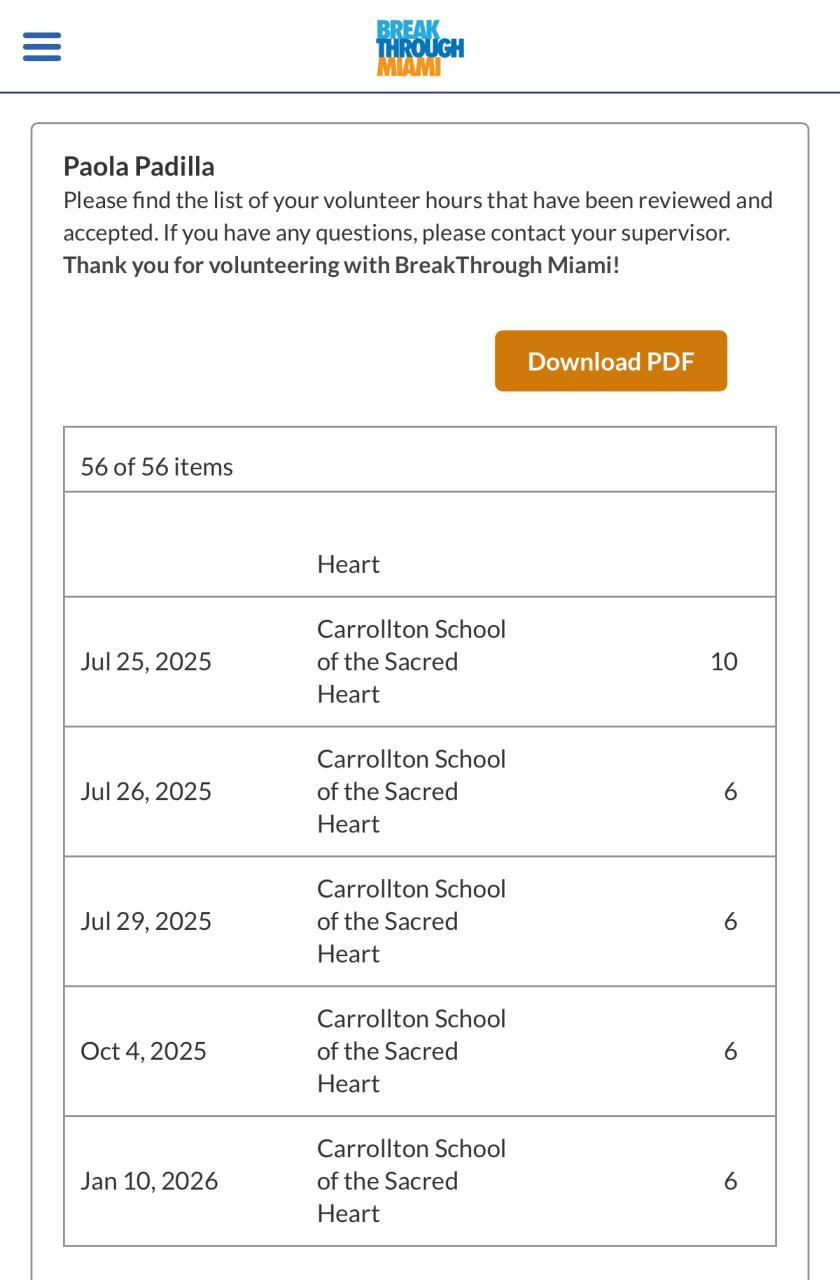Select the Oct 4, 2025 date cell
Screen dimensions: 840x1280
[143, 1052]
